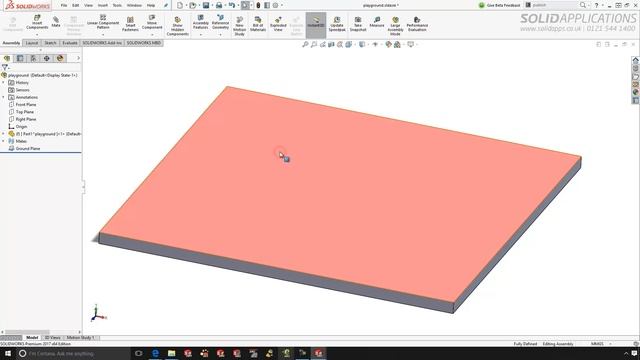Screen dimensions: 640x360
Task: Run Performance Evaluation
Action: point(417,24)
